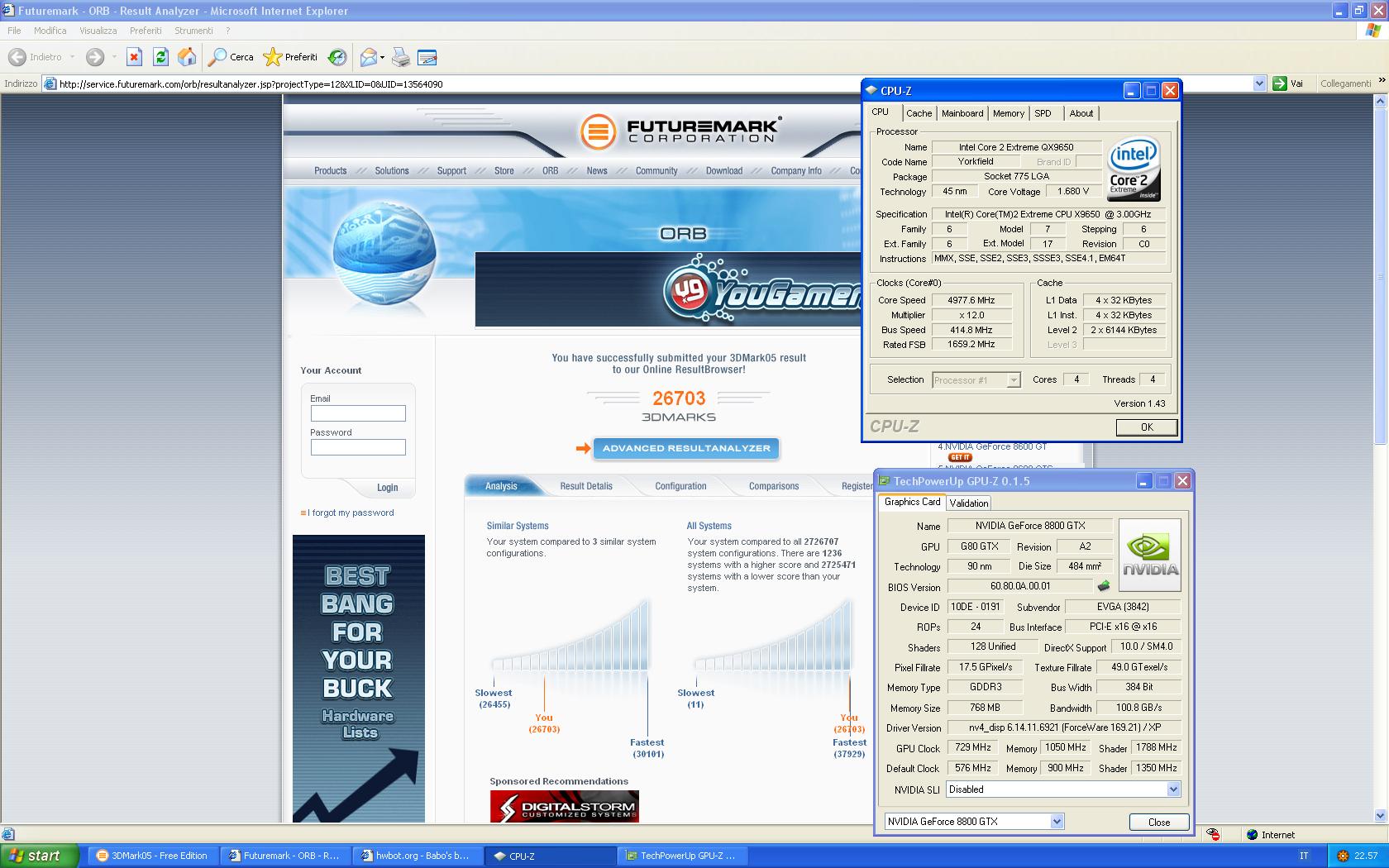Click the Print icon in IE toolbar
This screenshot has height=868, width=1389.
click(x=400, y=57)
